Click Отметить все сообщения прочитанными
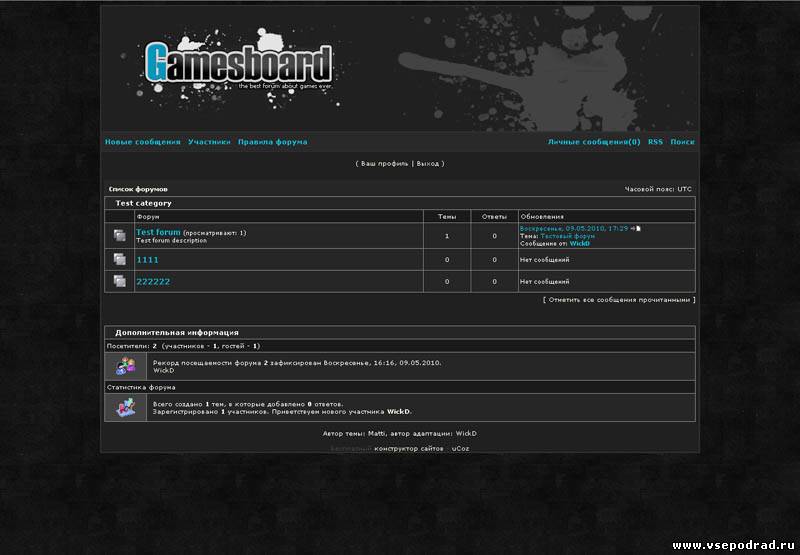Screen dimensions: 800x555 [x=619, y=300]
